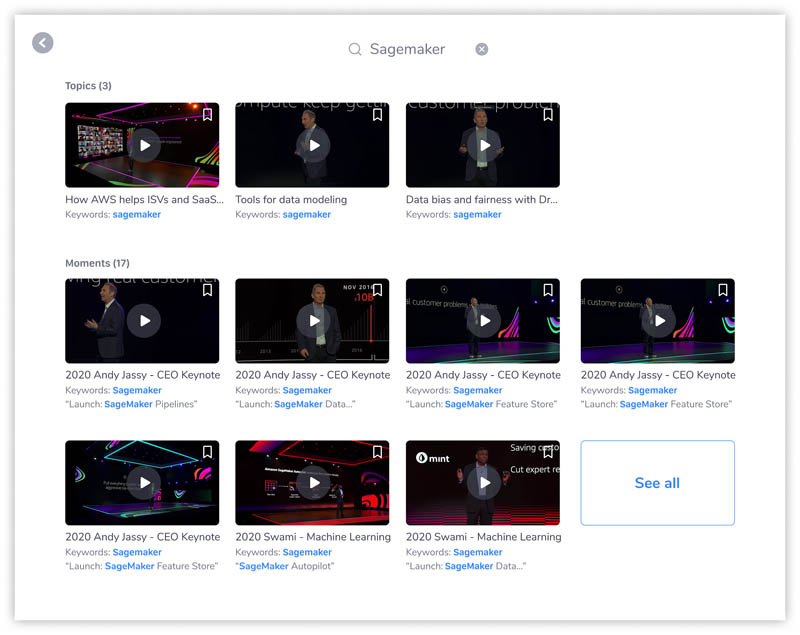This screenshot has width=800, height=635.
Task: Click the 'Moments (17)' section heading
Action: click(x=97, y=263)
